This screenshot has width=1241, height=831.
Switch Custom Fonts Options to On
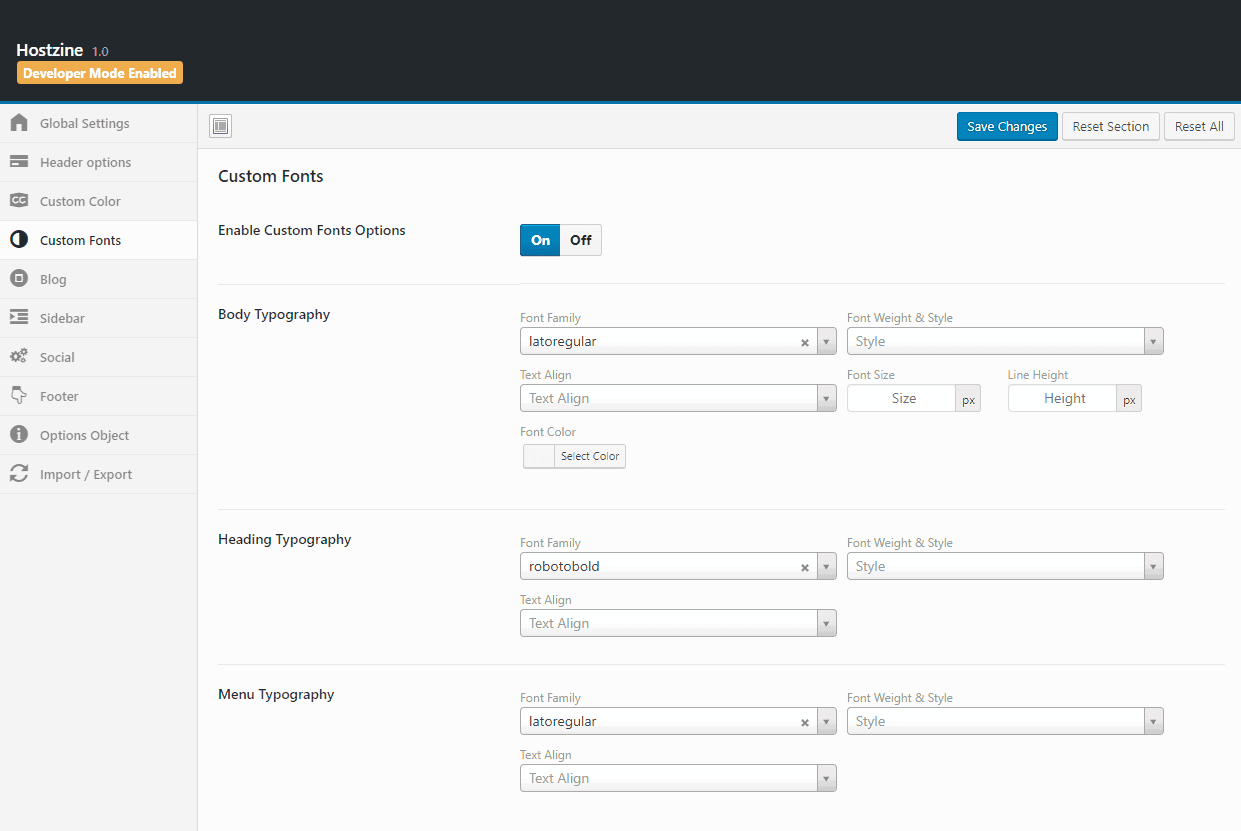click(x=540, y=240)
